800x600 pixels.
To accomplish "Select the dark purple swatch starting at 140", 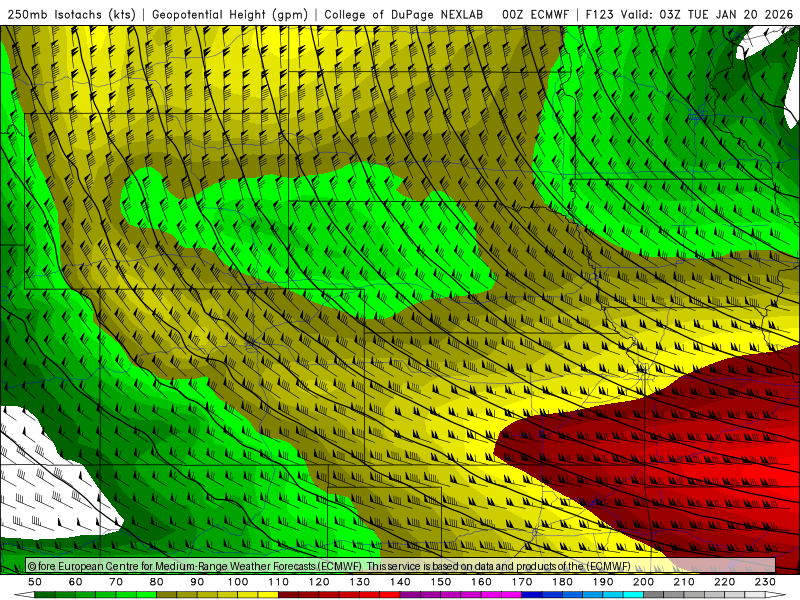I will click(x=410, y=595).
